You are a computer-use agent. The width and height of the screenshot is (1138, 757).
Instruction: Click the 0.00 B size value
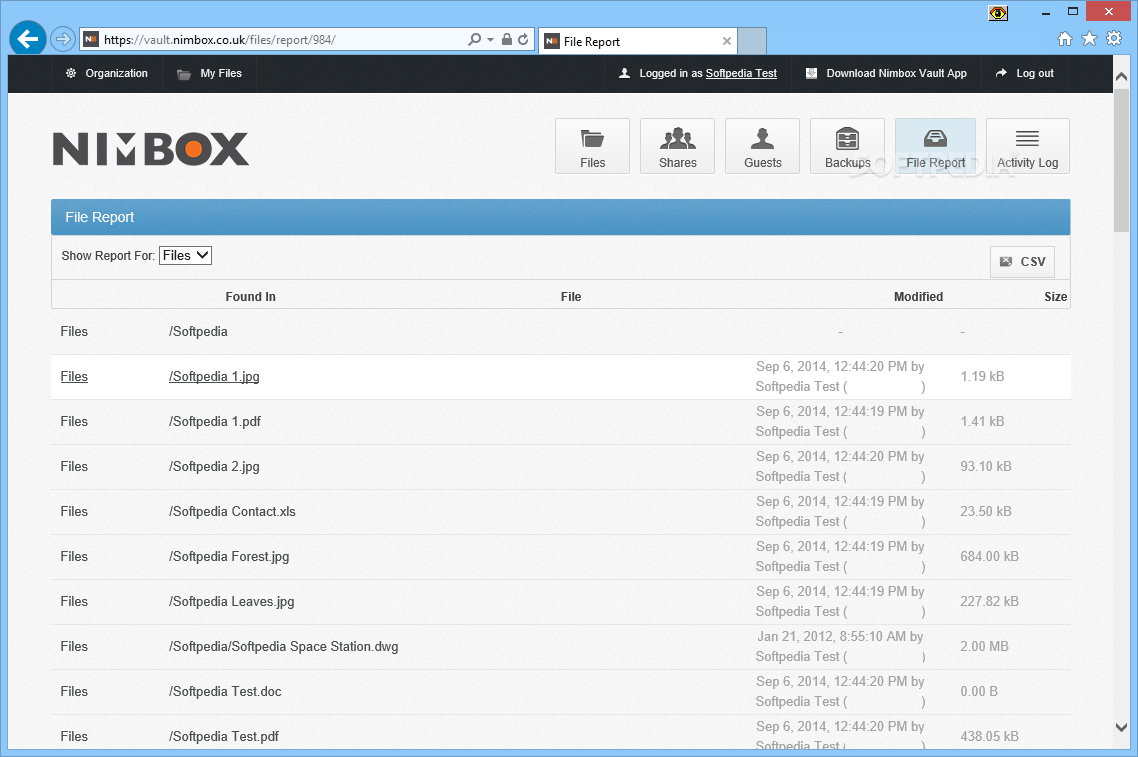coord(979,692)
